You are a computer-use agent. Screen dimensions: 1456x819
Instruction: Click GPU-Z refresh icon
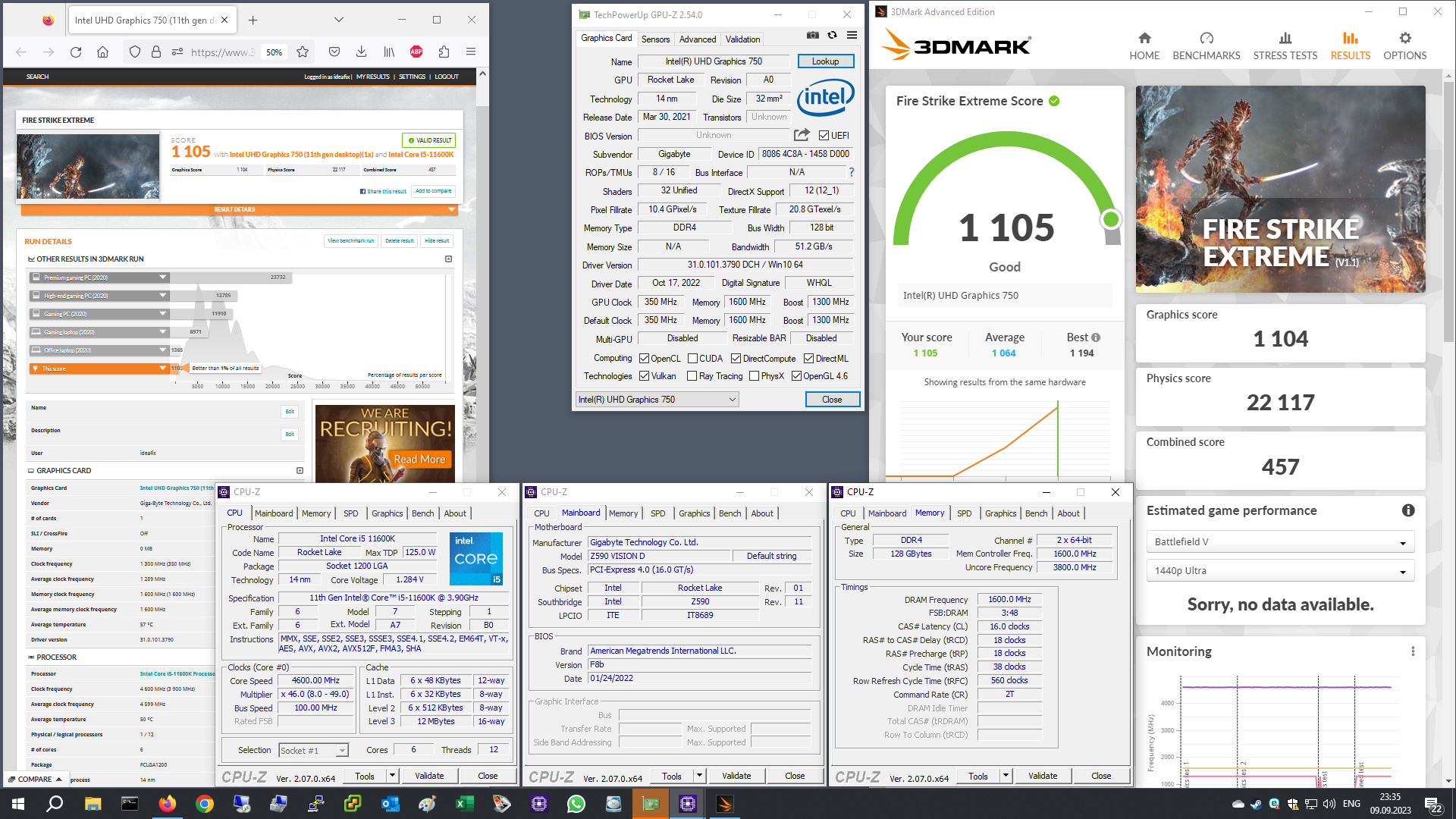[832, 35]
